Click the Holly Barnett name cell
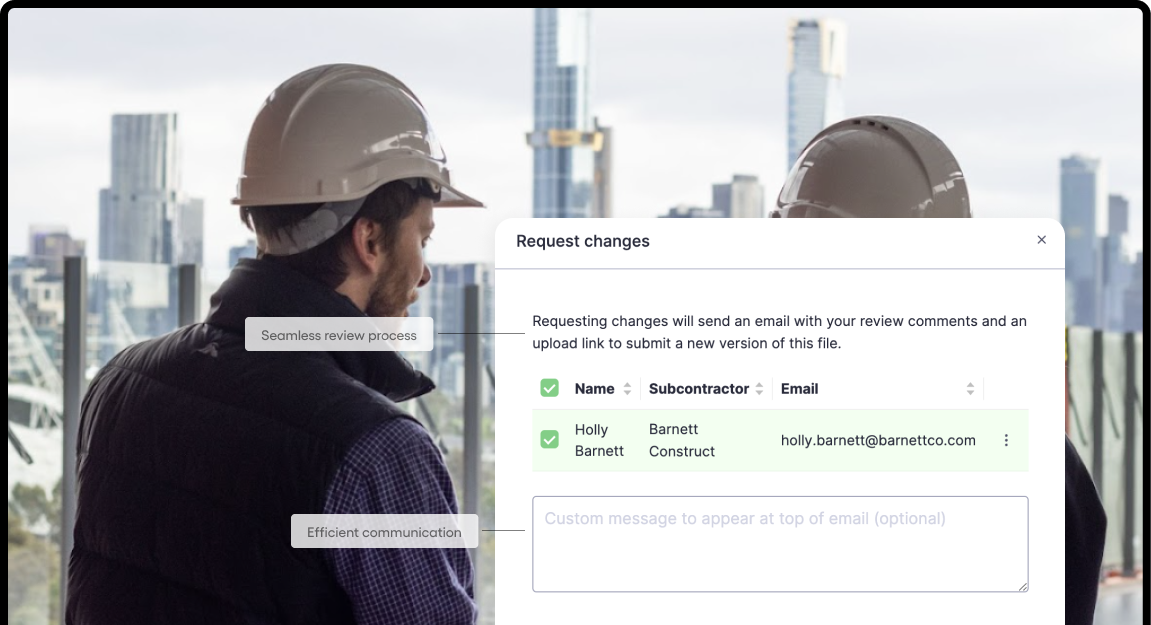Screen dimensions: 1151x625 point(599,440)
